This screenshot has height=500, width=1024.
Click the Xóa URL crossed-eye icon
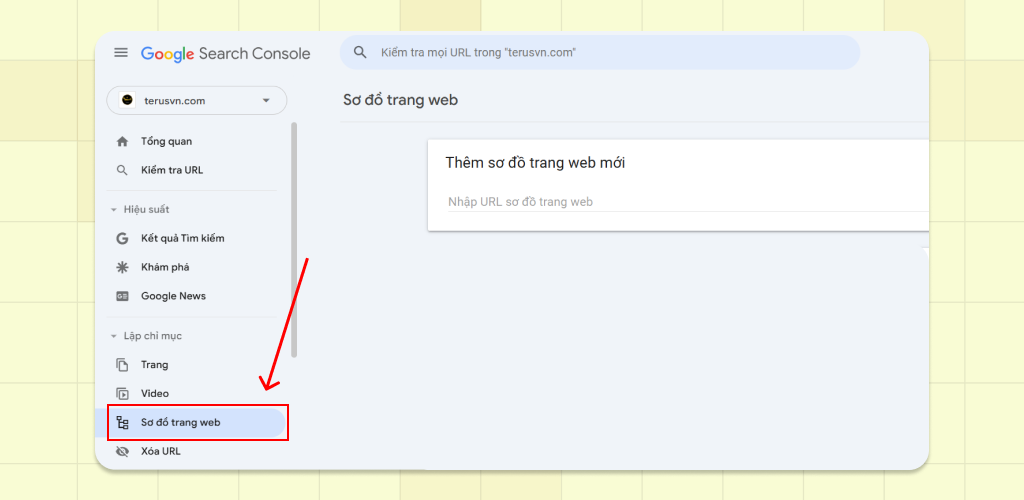pyautogui.click(x=122, y=451)
